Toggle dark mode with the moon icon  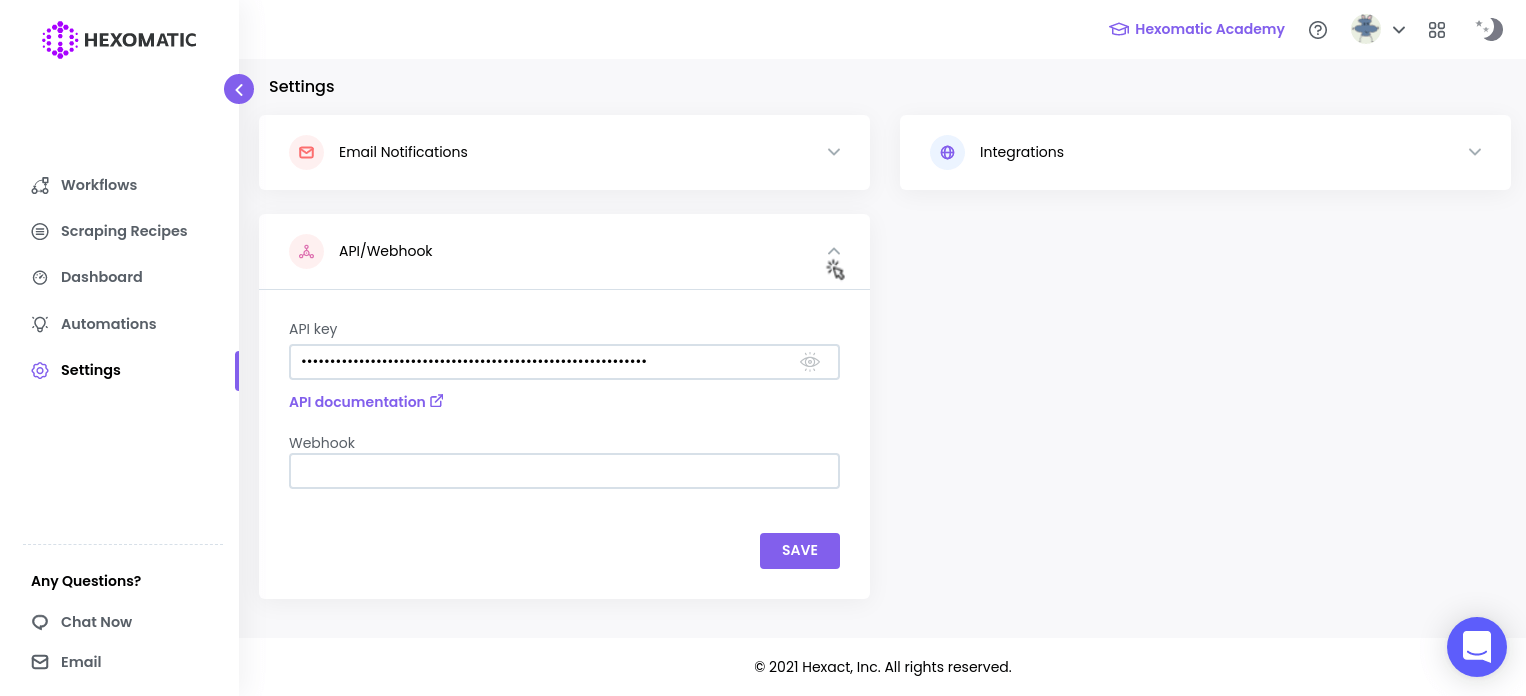[x=1489, y=30]
